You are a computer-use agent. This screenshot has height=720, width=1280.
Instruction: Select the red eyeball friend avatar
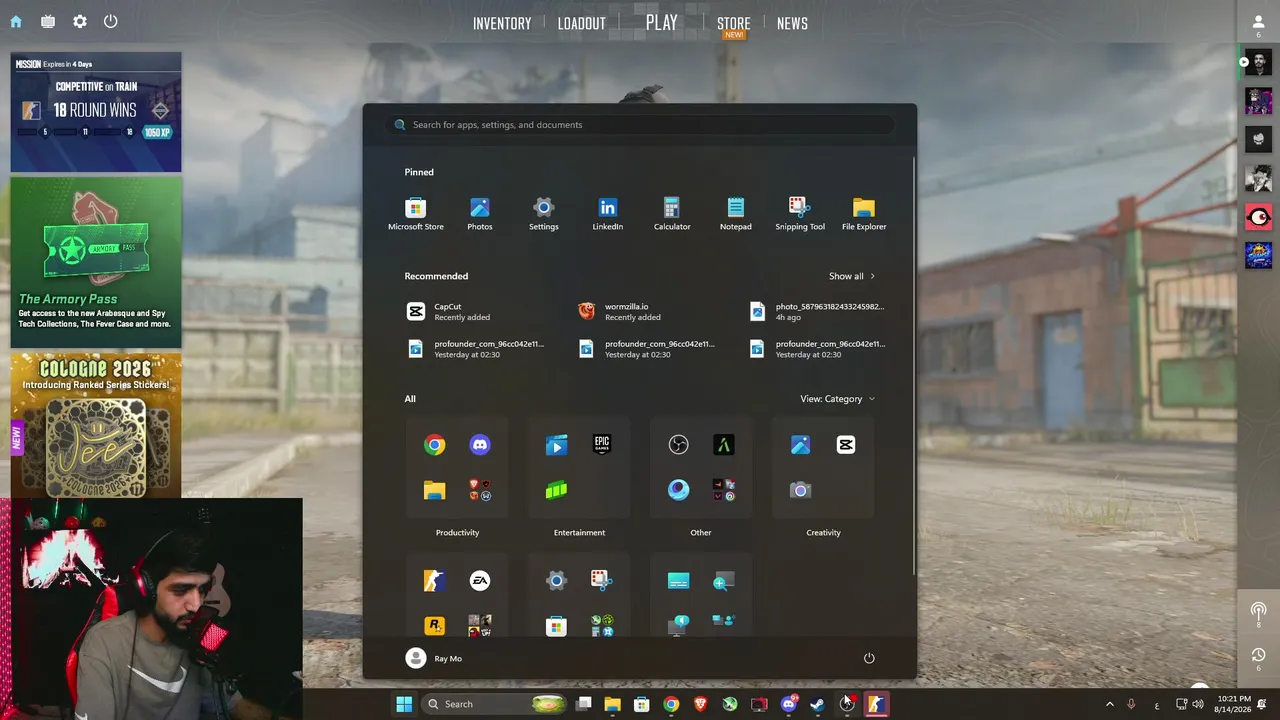[x=1258, y=216]
